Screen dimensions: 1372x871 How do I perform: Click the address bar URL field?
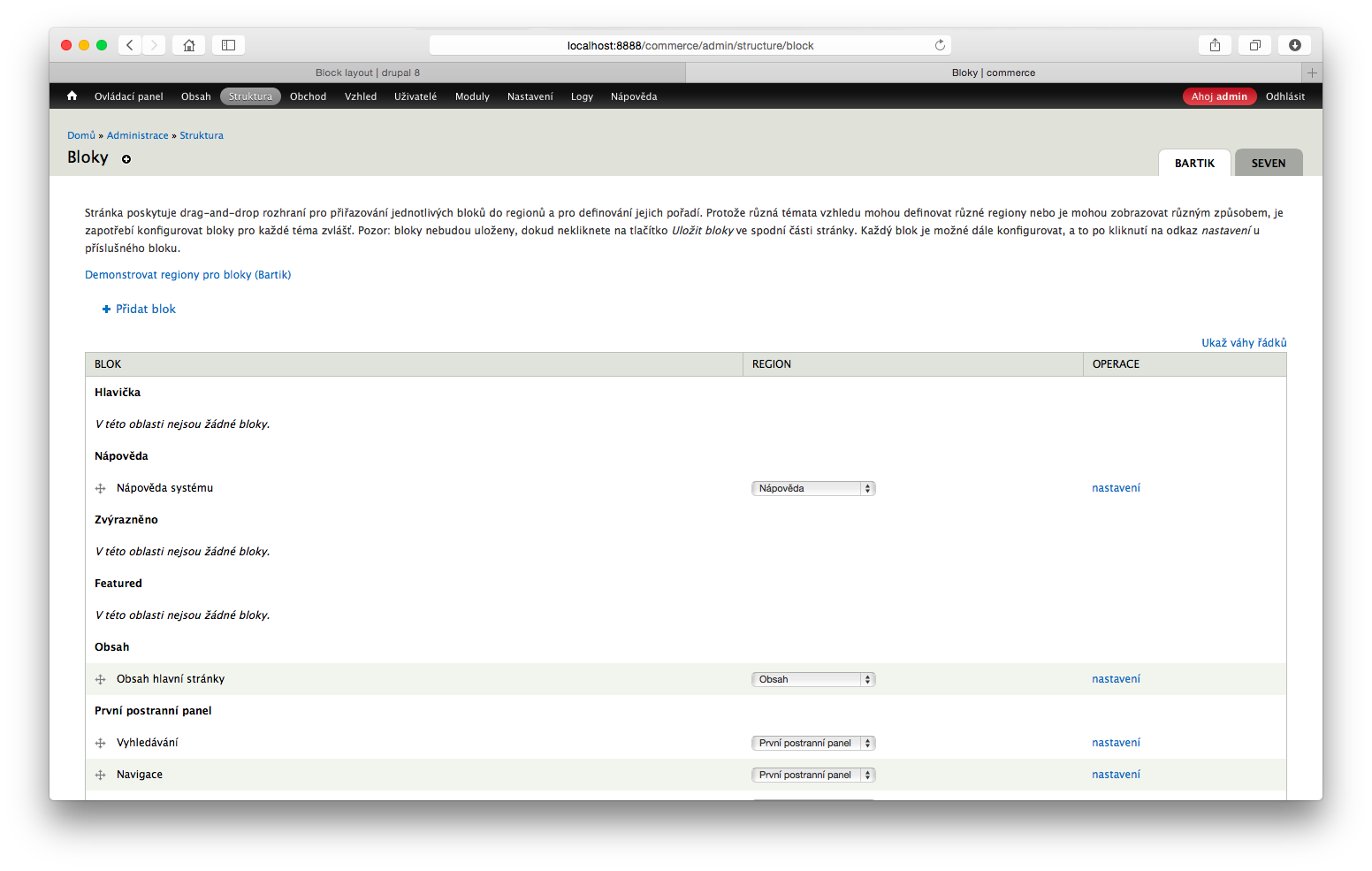pyautogui.click(x=690, y=45)
